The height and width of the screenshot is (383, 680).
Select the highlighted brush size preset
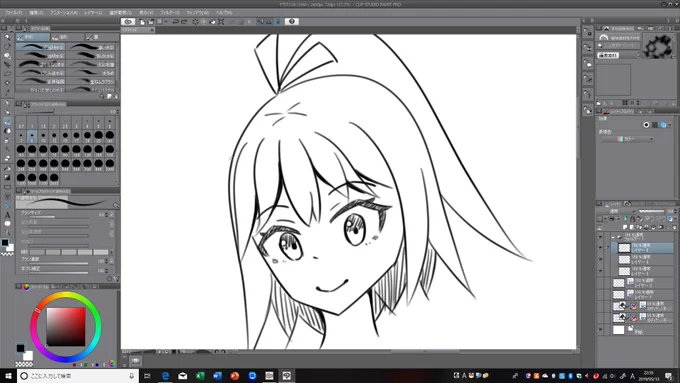[x=32, y=137]
